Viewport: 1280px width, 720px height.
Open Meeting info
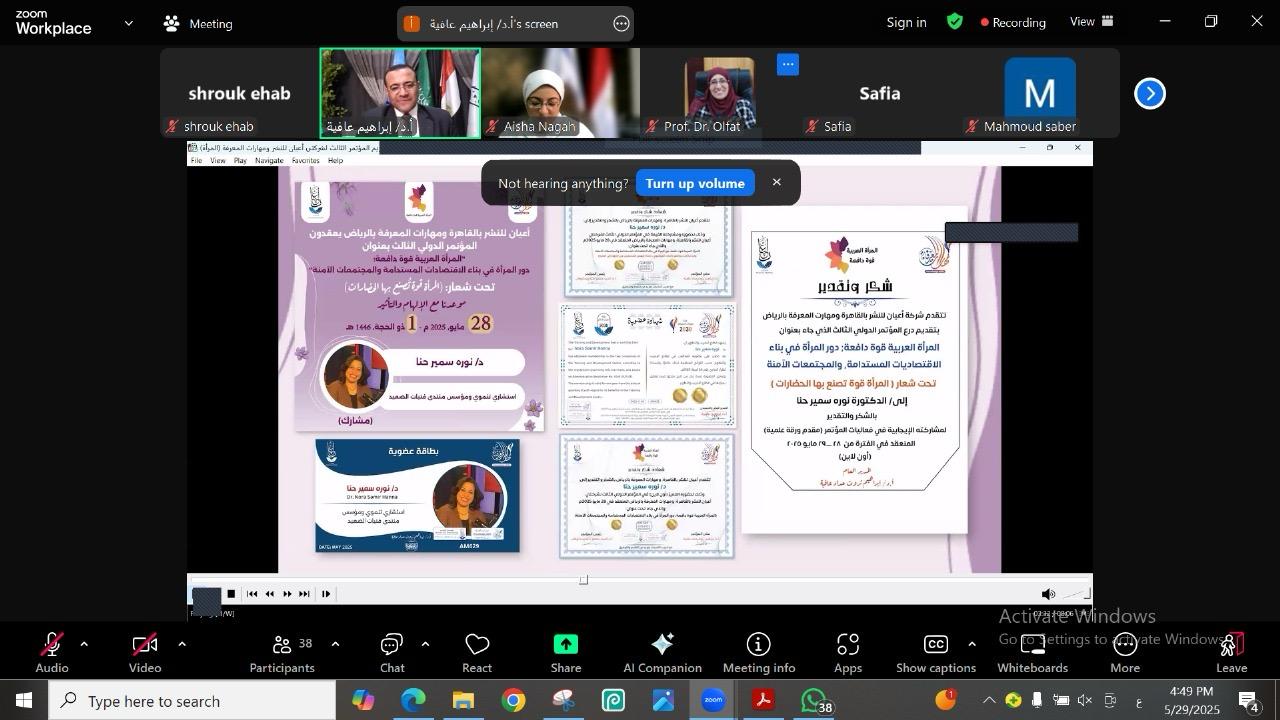click(x=758, y=652)
